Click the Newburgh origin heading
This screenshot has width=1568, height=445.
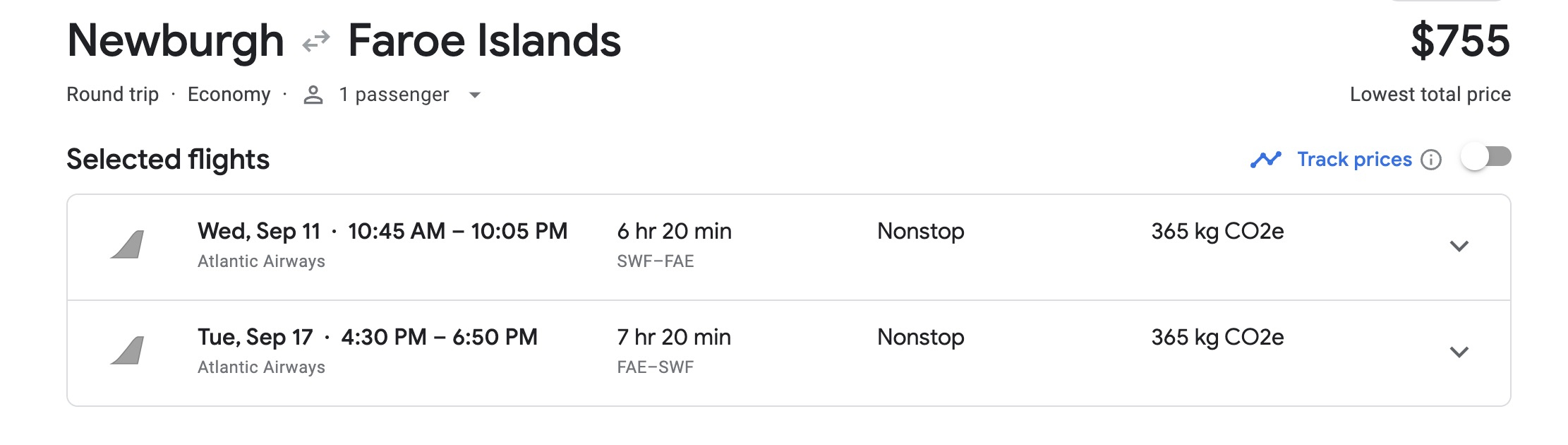pos(175,41)
